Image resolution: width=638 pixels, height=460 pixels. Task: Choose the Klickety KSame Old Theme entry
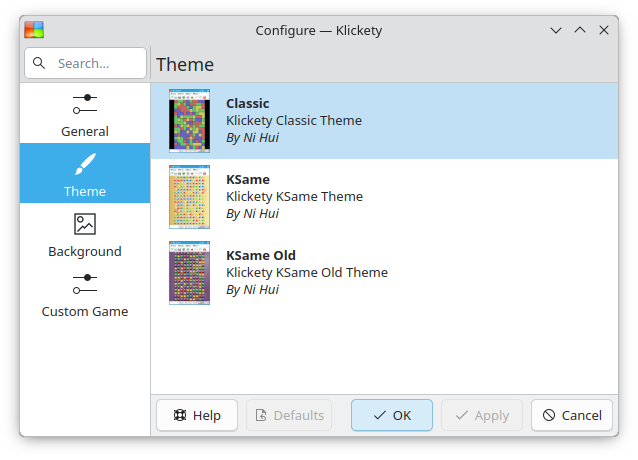(x=385, y=273)
